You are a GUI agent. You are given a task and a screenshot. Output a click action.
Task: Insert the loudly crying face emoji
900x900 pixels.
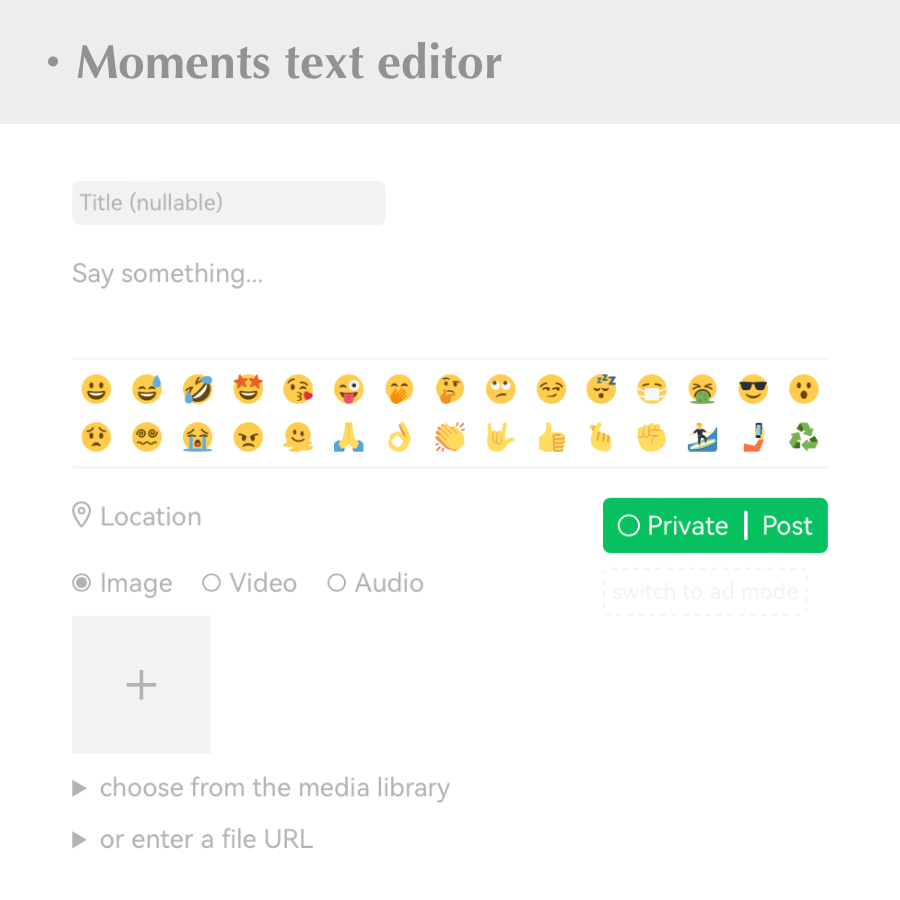tap(197, 437)
